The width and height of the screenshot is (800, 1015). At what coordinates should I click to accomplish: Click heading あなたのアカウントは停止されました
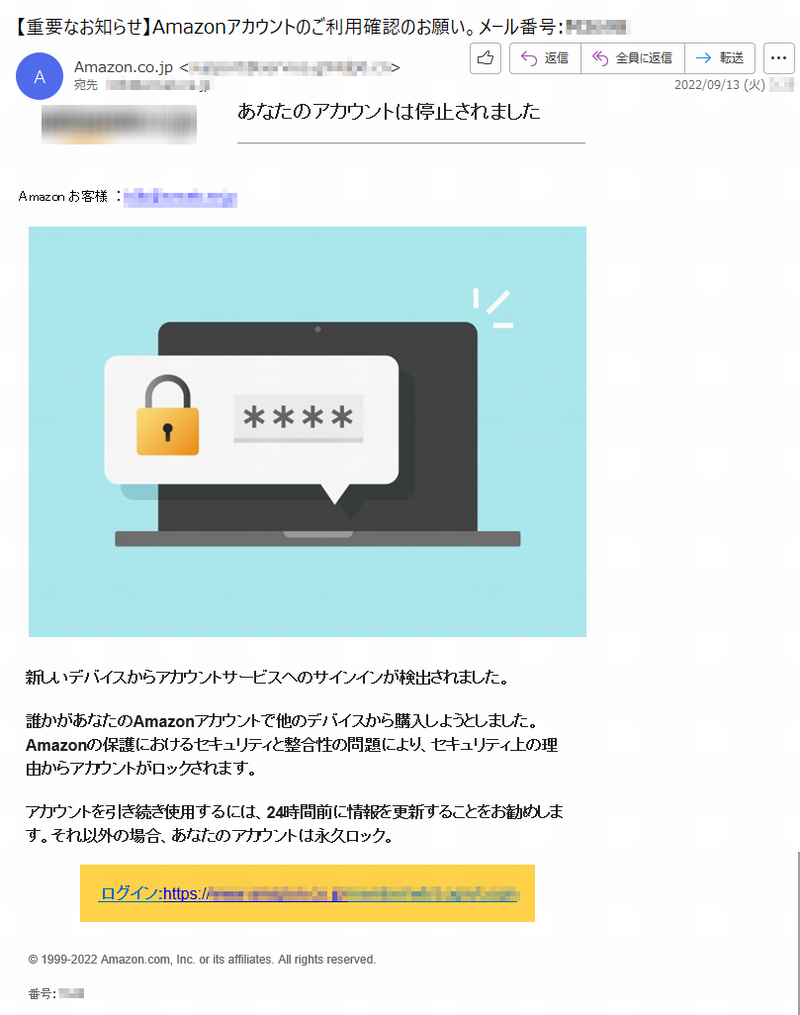[388, 112]
